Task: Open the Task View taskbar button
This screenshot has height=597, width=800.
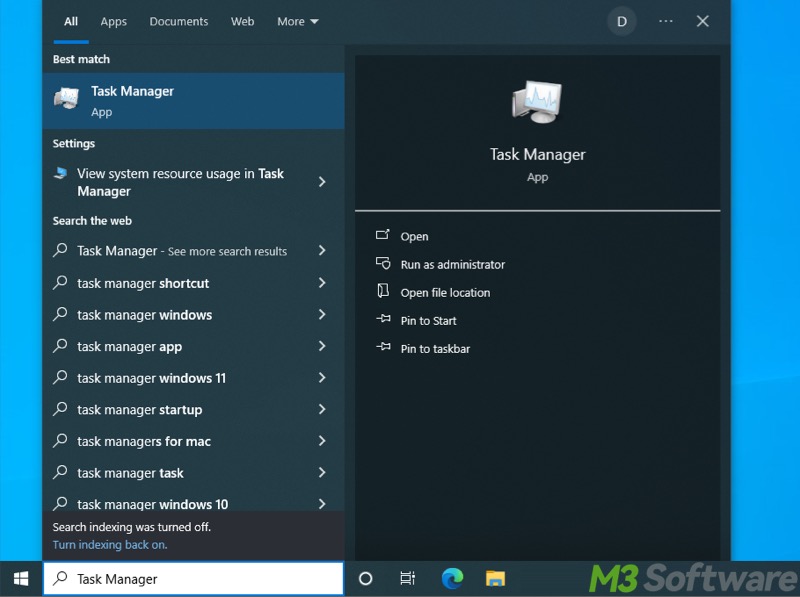Action: (x=408, y=578)
